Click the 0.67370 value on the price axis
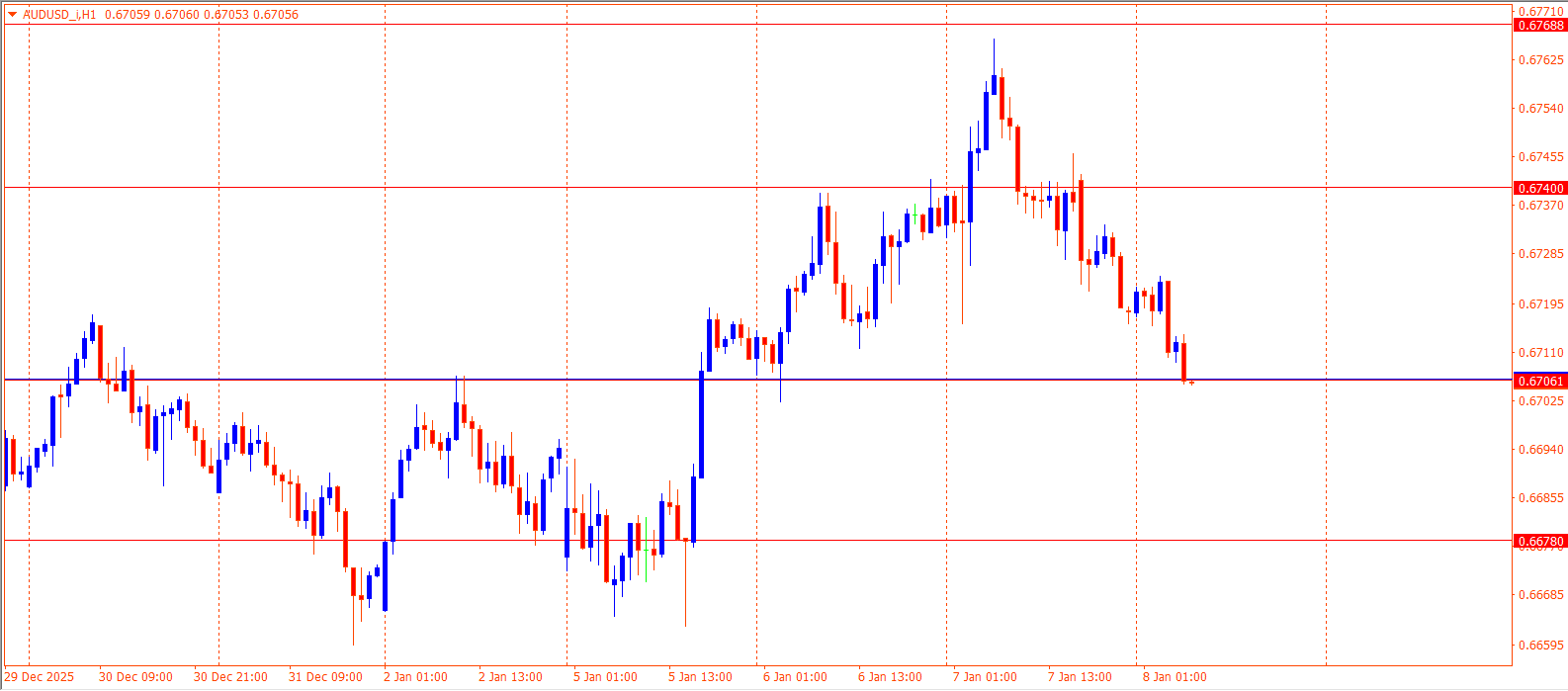The width and height of the screenshot is (1568, 691). tap(1541, 206)
